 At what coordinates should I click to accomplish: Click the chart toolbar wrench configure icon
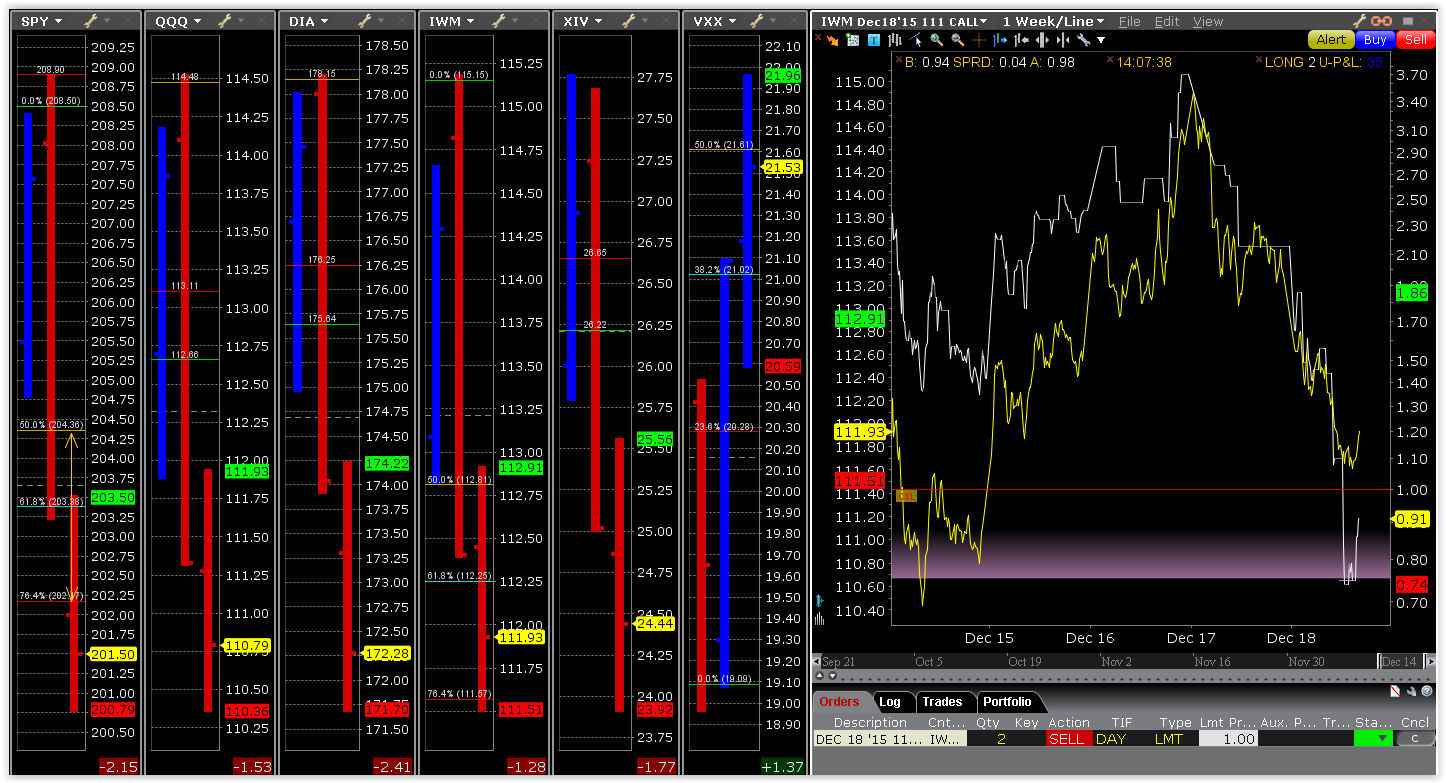[1084, 40]
